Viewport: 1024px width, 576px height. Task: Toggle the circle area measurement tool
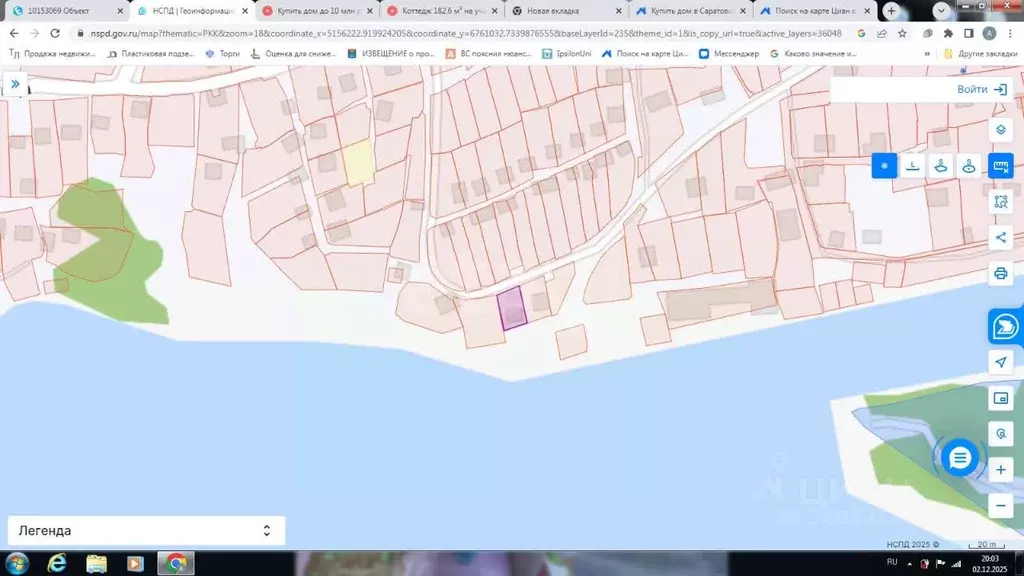pos(969,166)
